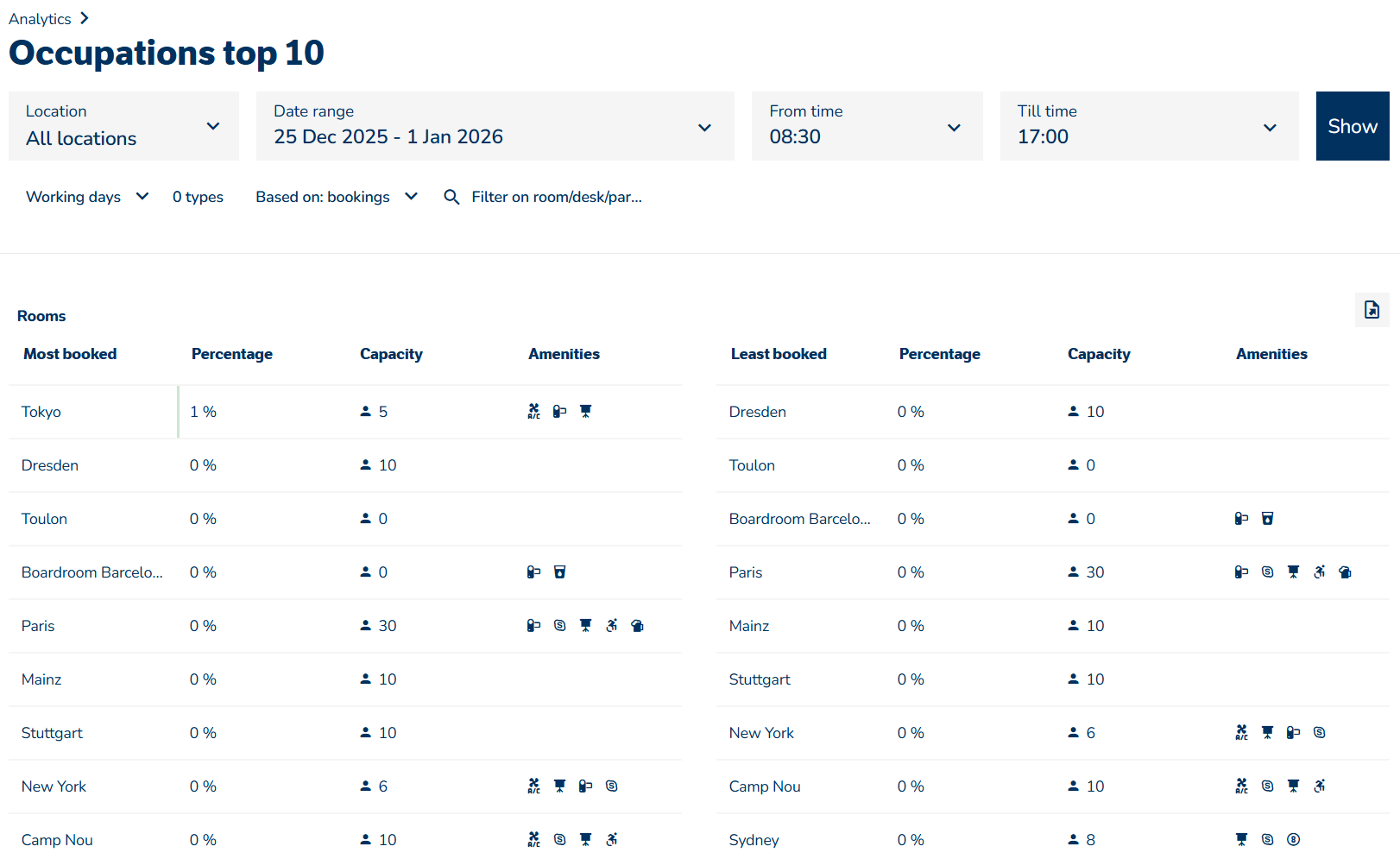This screenshot has height=859, width=1400.
Task: Click the magnifier search icon beside the filter
Action: pyautogui.click(x=451, y=198)
